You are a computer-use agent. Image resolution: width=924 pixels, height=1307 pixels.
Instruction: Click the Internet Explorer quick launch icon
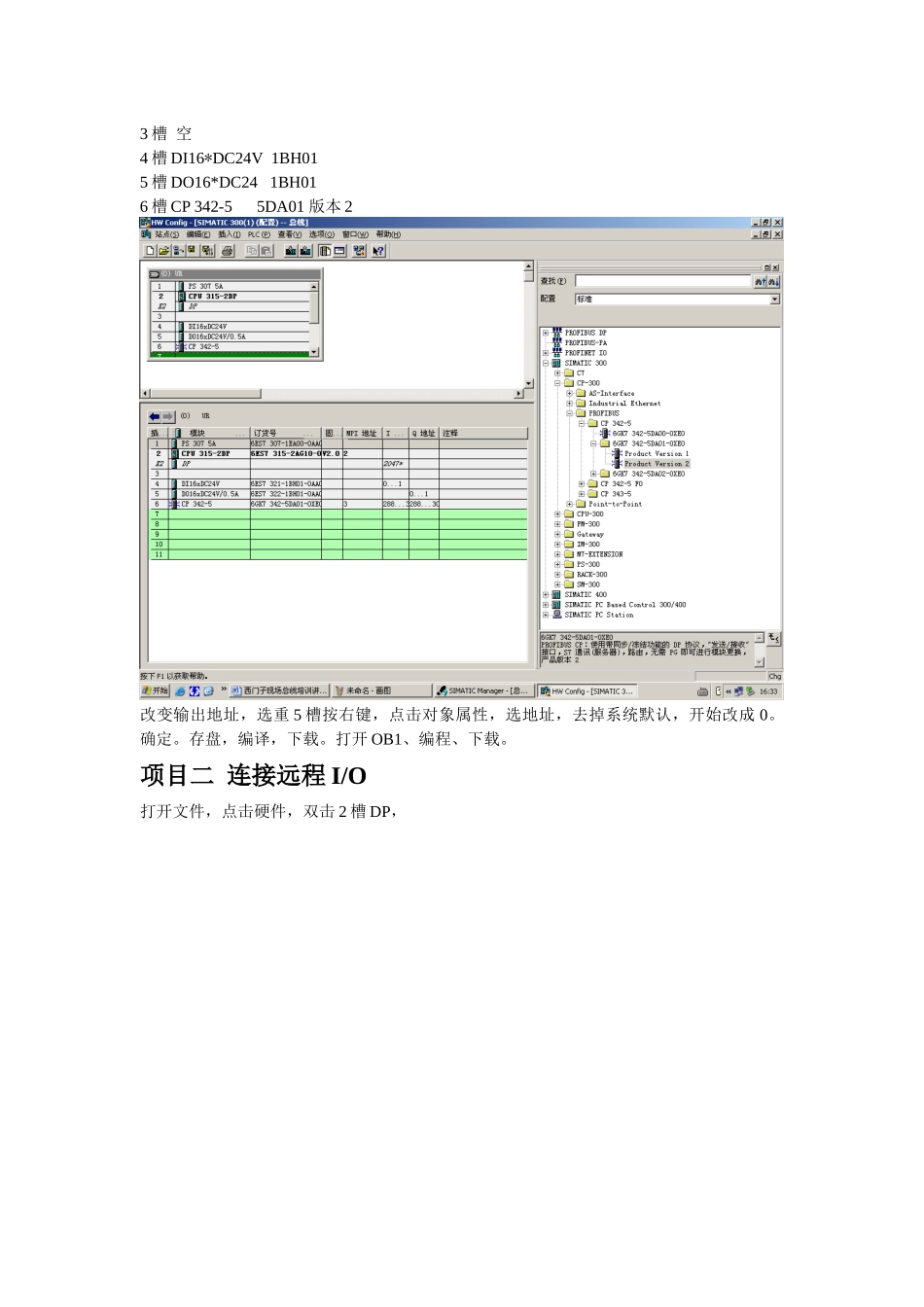(x=181, y=691)
